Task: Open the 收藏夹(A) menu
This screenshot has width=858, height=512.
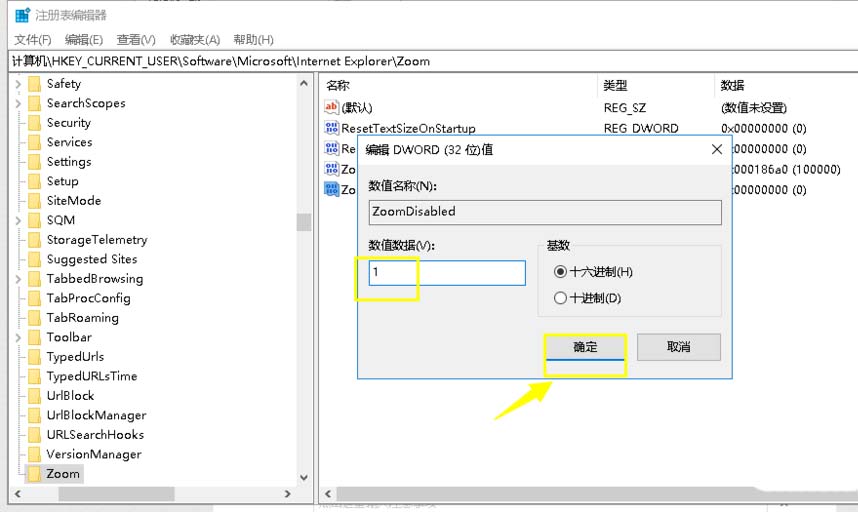Action: click(x=195, y=40)
